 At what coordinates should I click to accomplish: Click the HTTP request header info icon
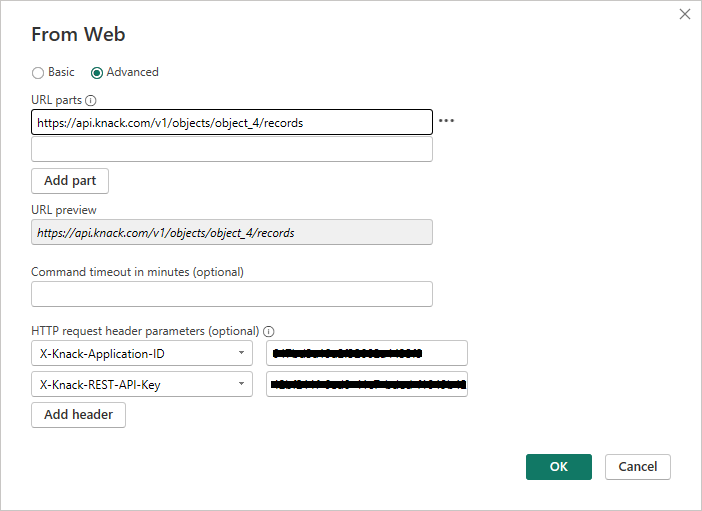(269, 331)
